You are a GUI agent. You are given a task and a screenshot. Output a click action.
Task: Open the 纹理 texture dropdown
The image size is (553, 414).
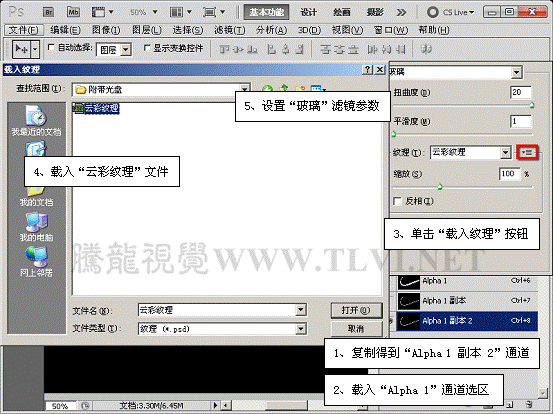pyautogui.click(x=506, y=152)
